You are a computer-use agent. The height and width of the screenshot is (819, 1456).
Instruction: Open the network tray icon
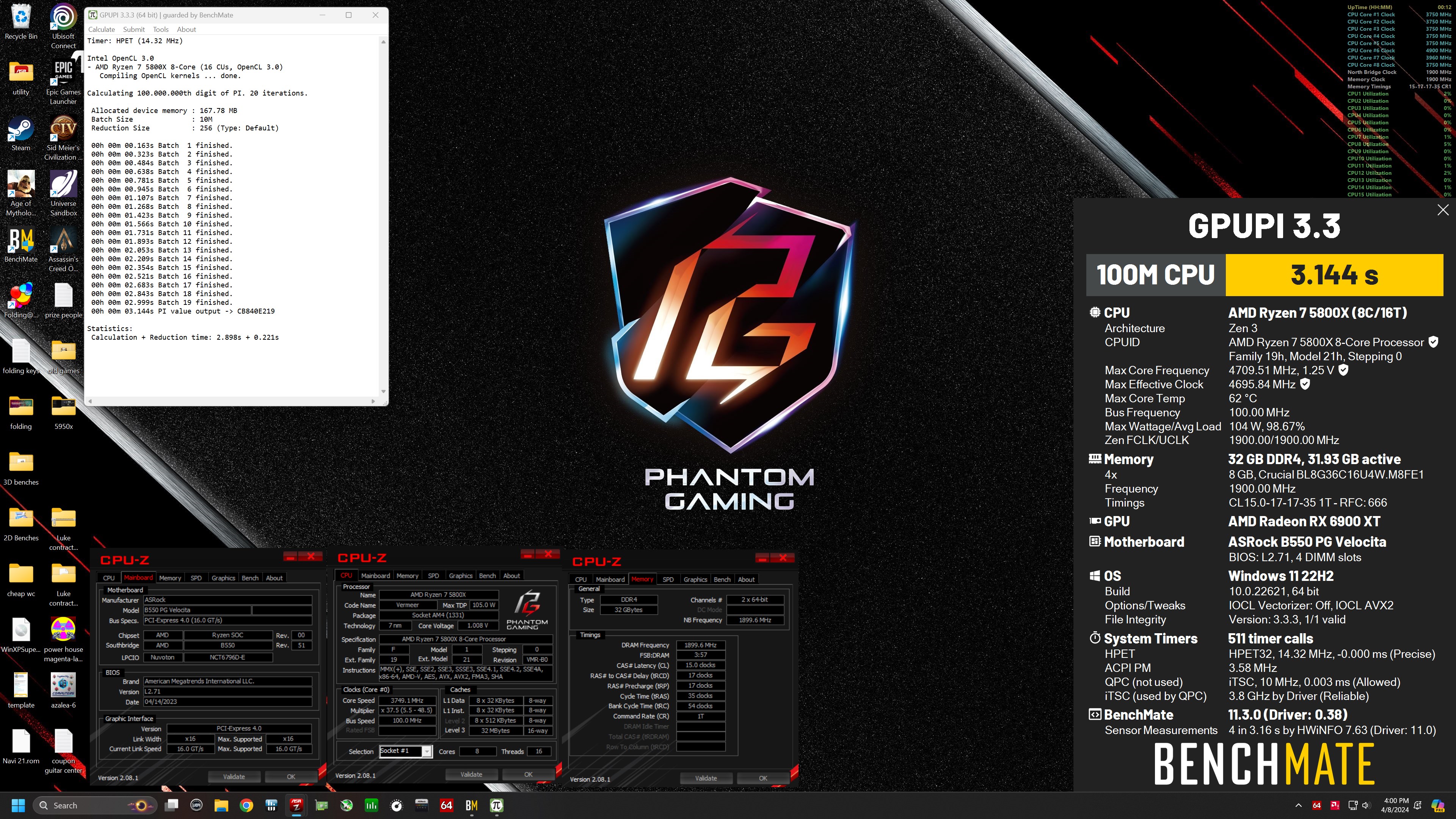[x=1353, y=805]
